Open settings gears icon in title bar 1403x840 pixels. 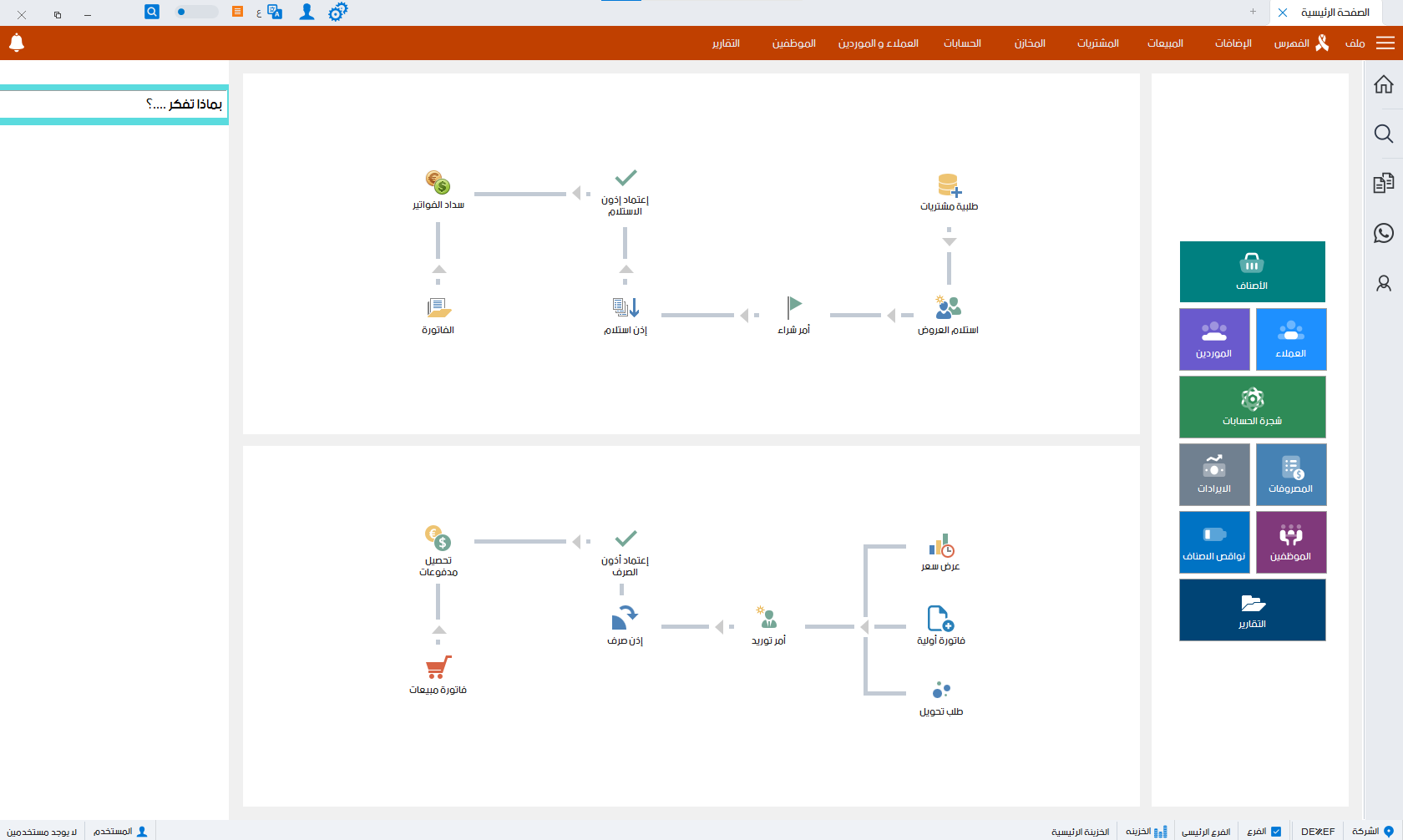337,12
